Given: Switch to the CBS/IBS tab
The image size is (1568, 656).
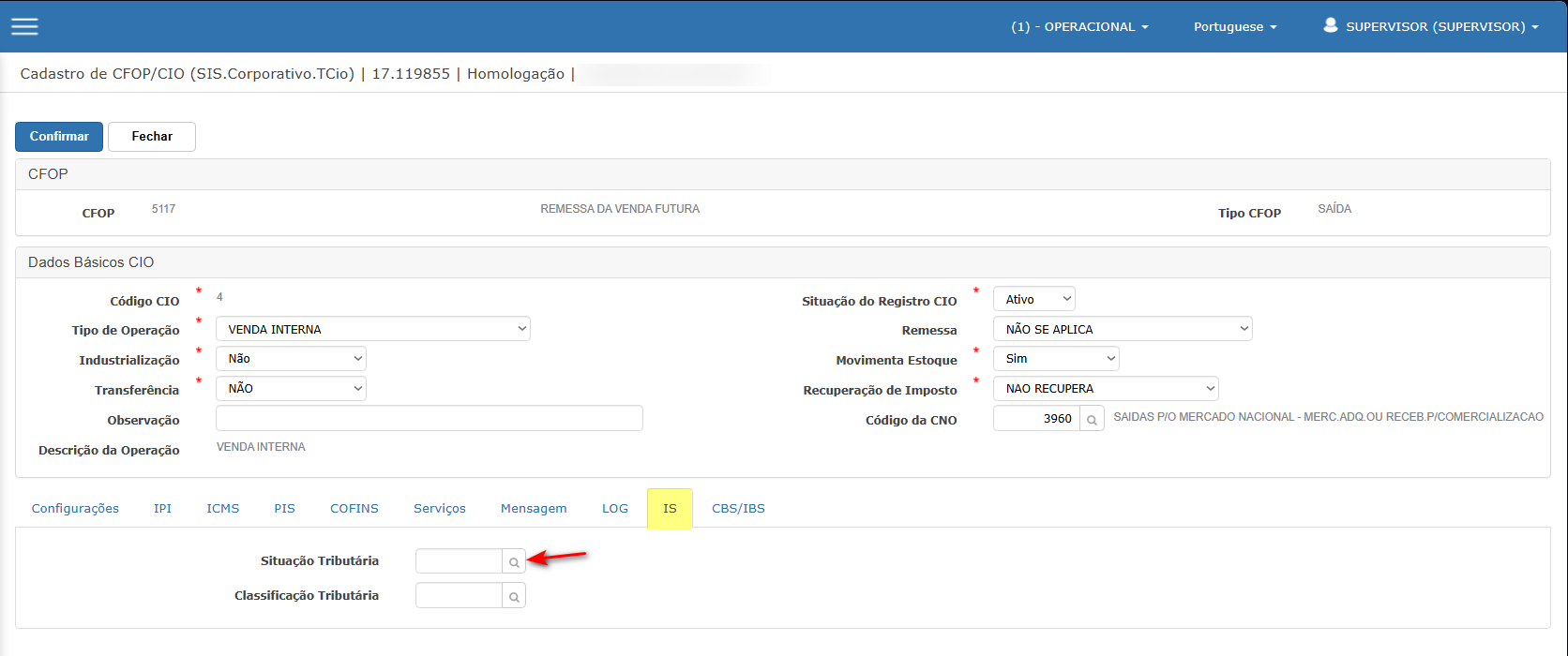Looking at the screenshot, I should point(738,509).
